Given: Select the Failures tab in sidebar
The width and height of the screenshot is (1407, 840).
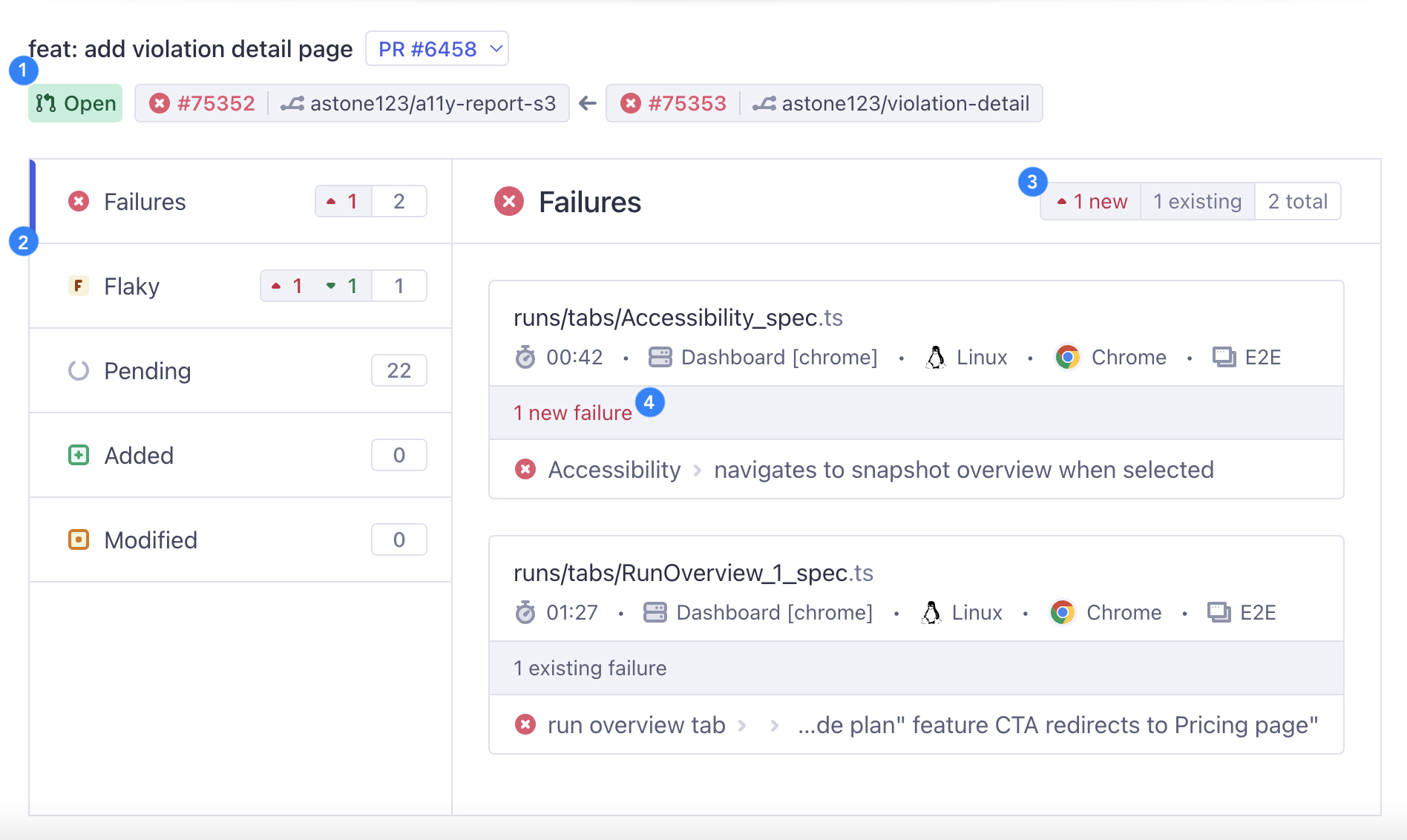Looking at the screenshot, I should (x=145, y=202).
